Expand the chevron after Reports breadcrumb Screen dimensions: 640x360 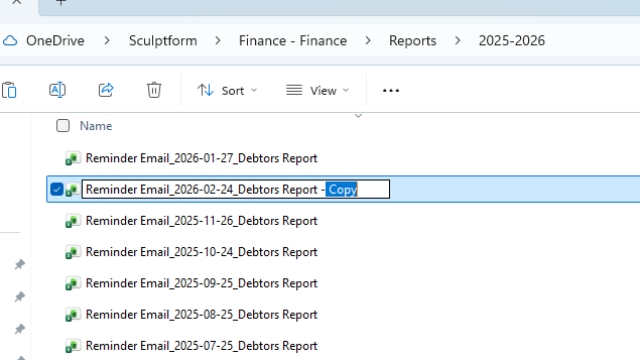point(458,40)
